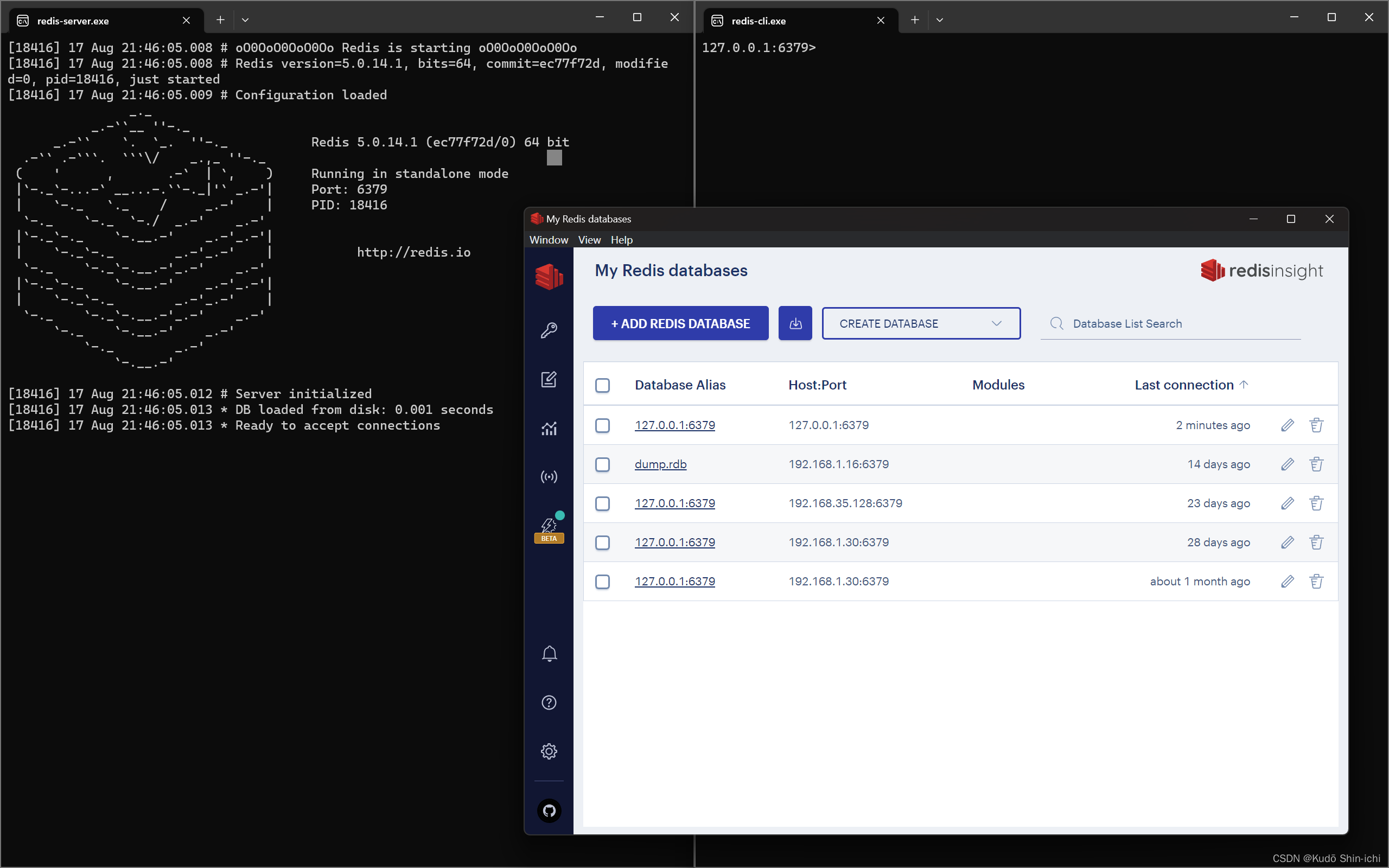Viewport: 1389px width, 868px height.
Task: Open the RedisInsight home logo in sidebar
Action: [x=549, y=276]
